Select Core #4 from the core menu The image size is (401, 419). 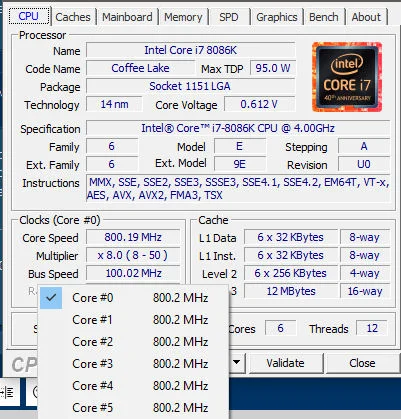pos(134,386)
